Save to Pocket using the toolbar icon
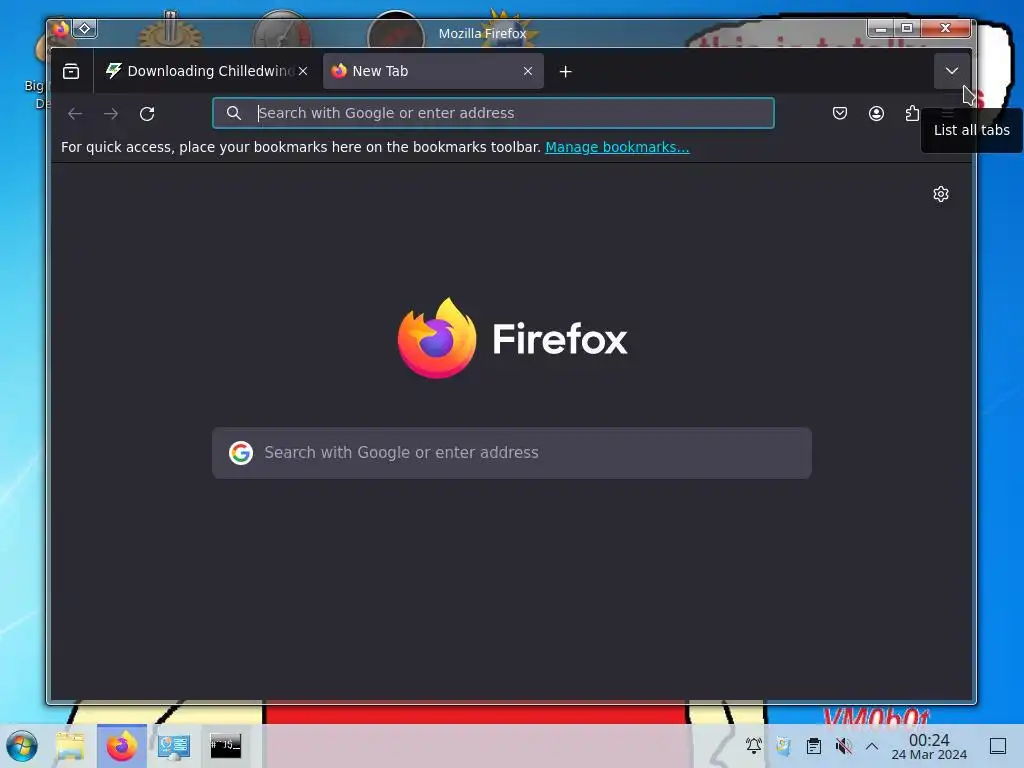The height and width of the screenshot is (768, 1024). (x=840, y=114)
